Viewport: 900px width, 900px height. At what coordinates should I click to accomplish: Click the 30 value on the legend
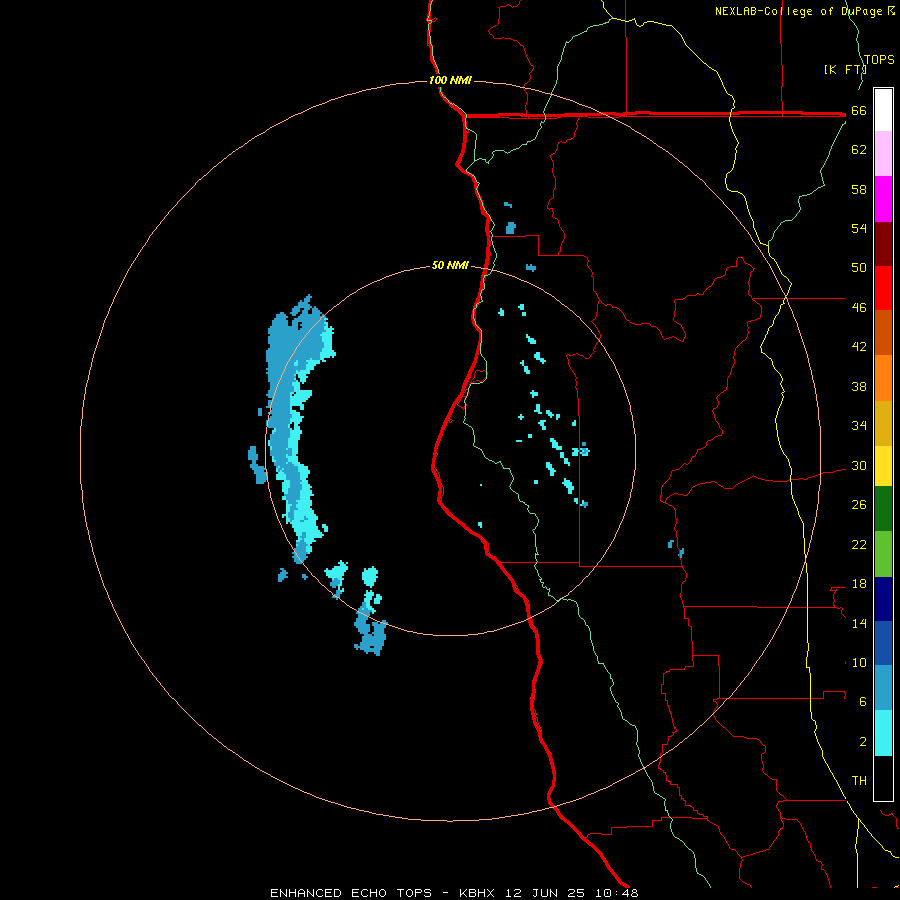[x=859, y=465]
